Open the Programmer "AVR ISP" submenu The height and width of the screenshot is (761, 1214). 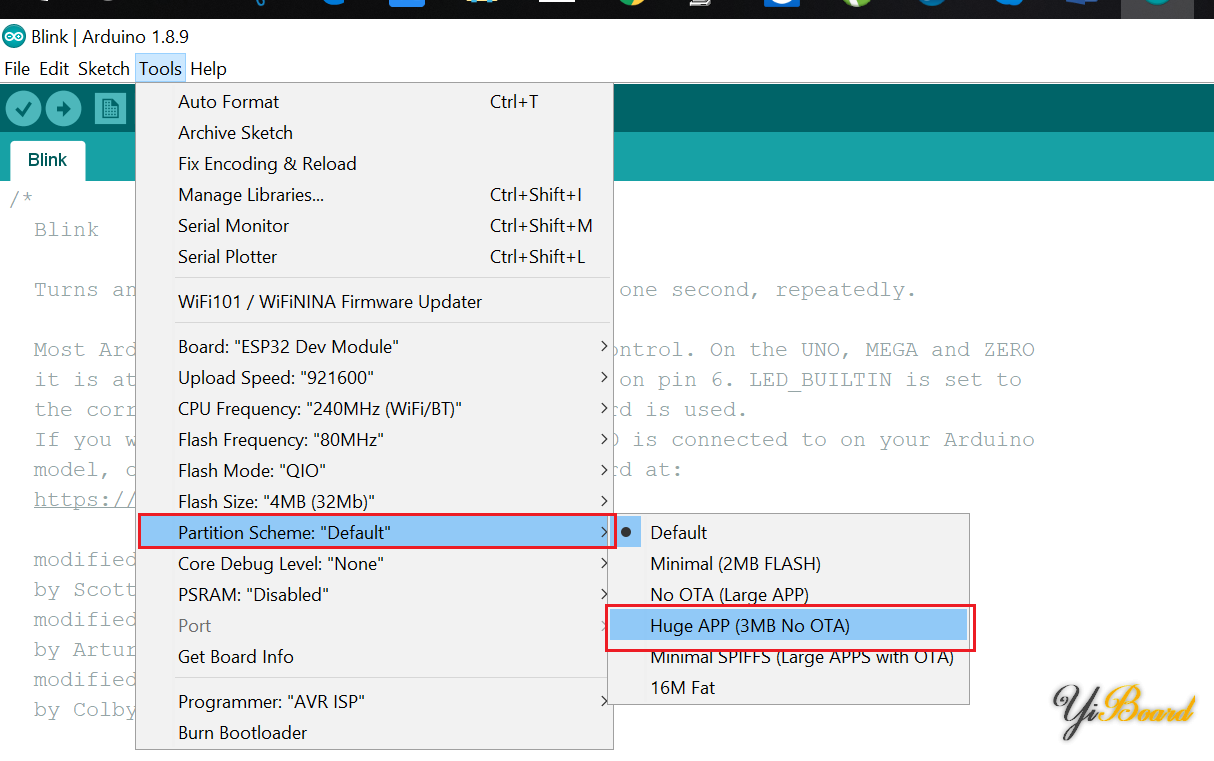[x=271, y=702]
